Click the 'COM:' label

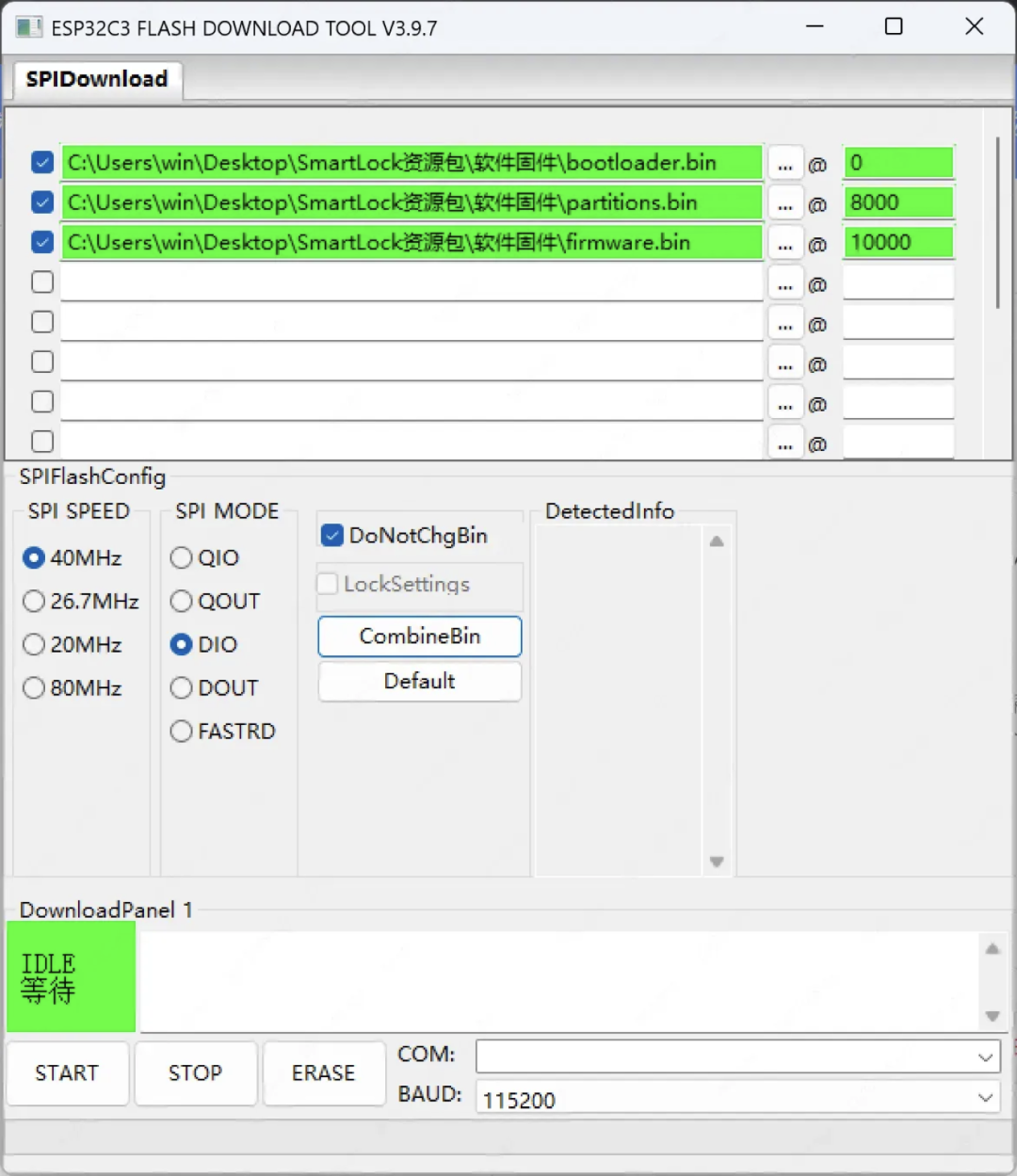(x=427, y=1055)
